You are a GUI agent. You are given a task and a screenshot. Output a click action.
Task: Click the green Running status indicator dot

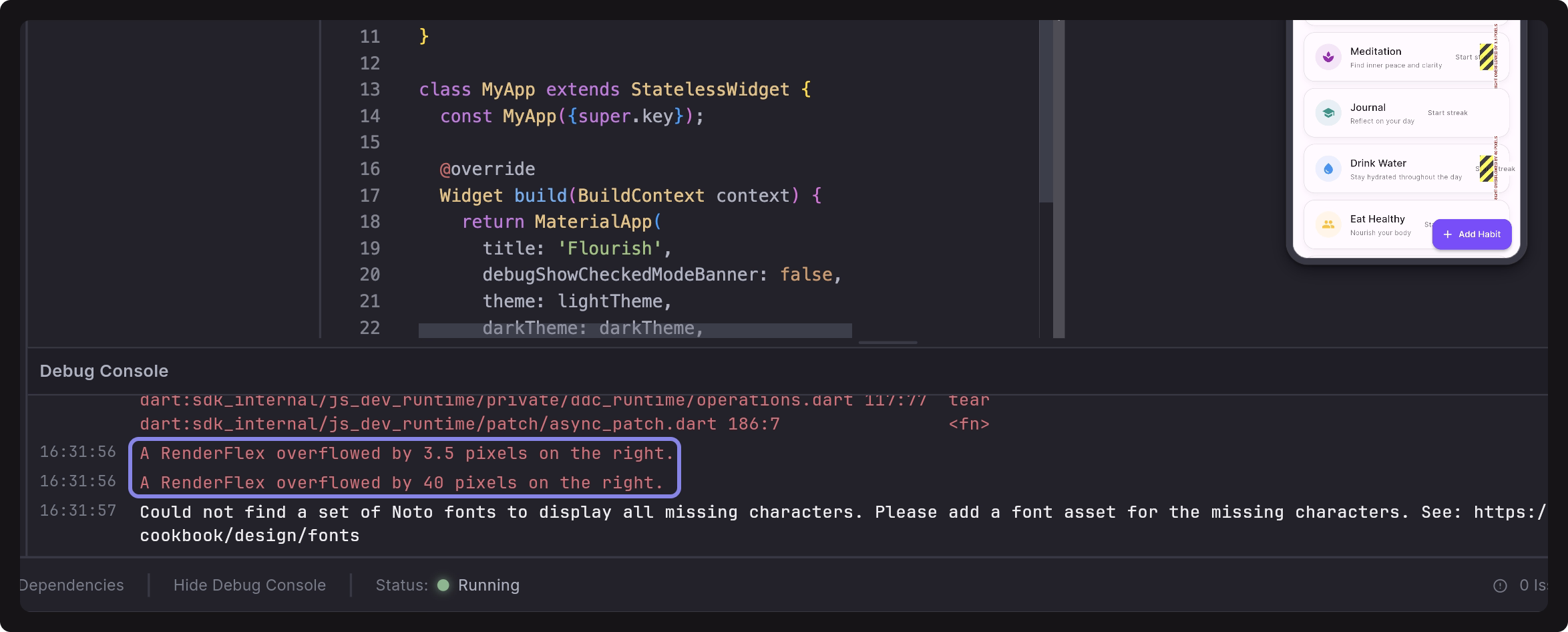coord(443,585)
